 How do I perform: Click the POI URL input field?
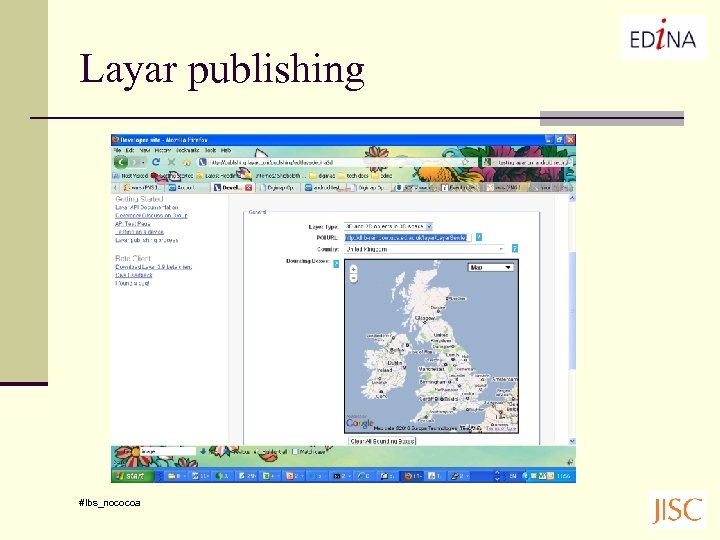tap(408, 237)
